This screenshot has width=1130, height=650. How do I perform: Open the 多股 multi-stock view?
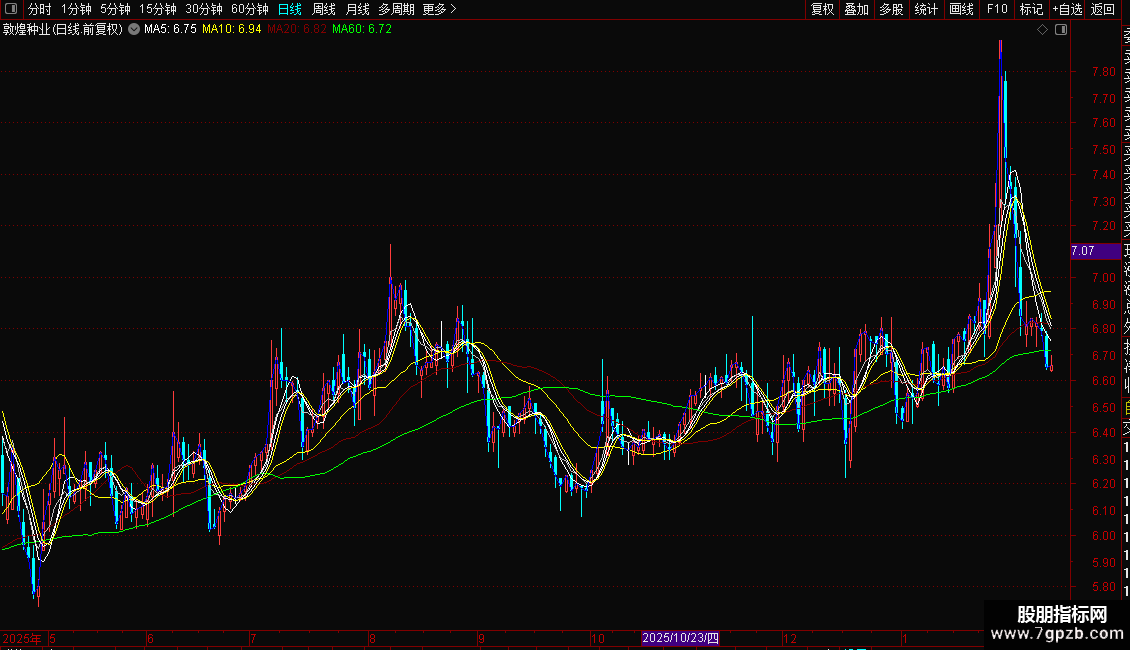pyautogui.click(x=891, y=9)
